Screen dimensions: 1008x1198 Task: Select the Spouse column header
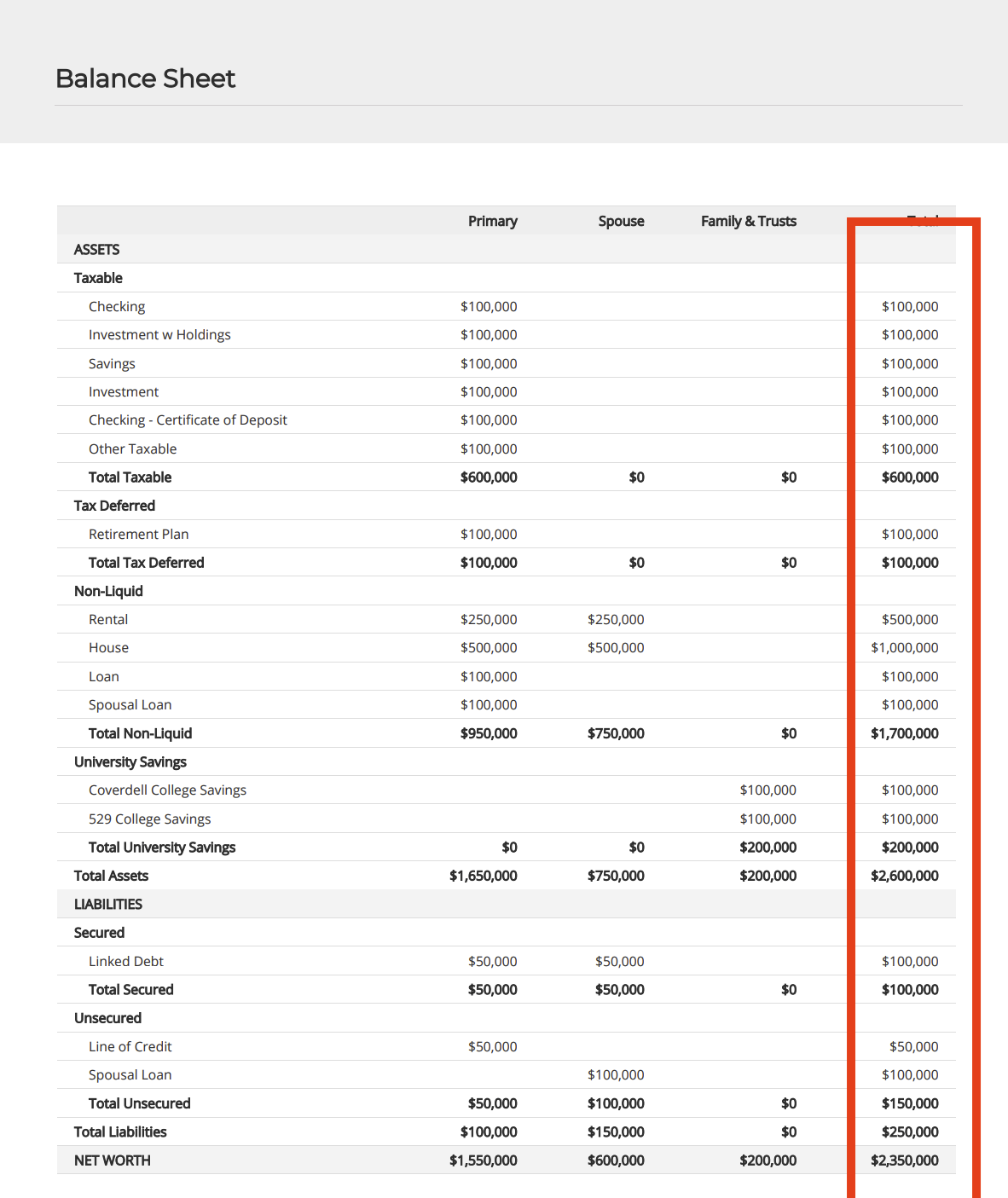[x=621, y=221]
